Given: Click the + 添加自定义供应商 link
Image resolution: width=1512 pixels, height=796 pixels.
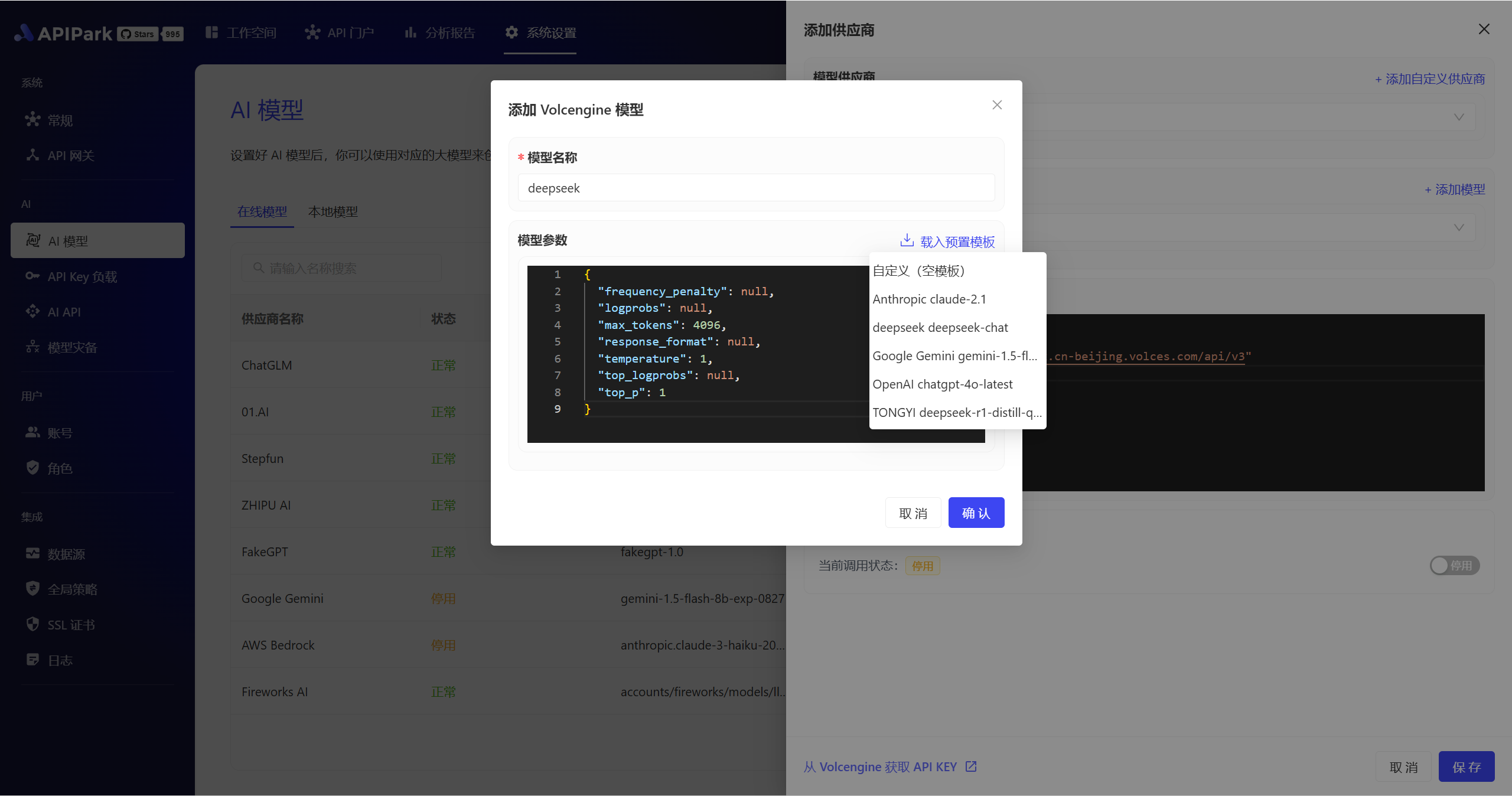Looking at the screenshot, I should (x=1429, y=79).
